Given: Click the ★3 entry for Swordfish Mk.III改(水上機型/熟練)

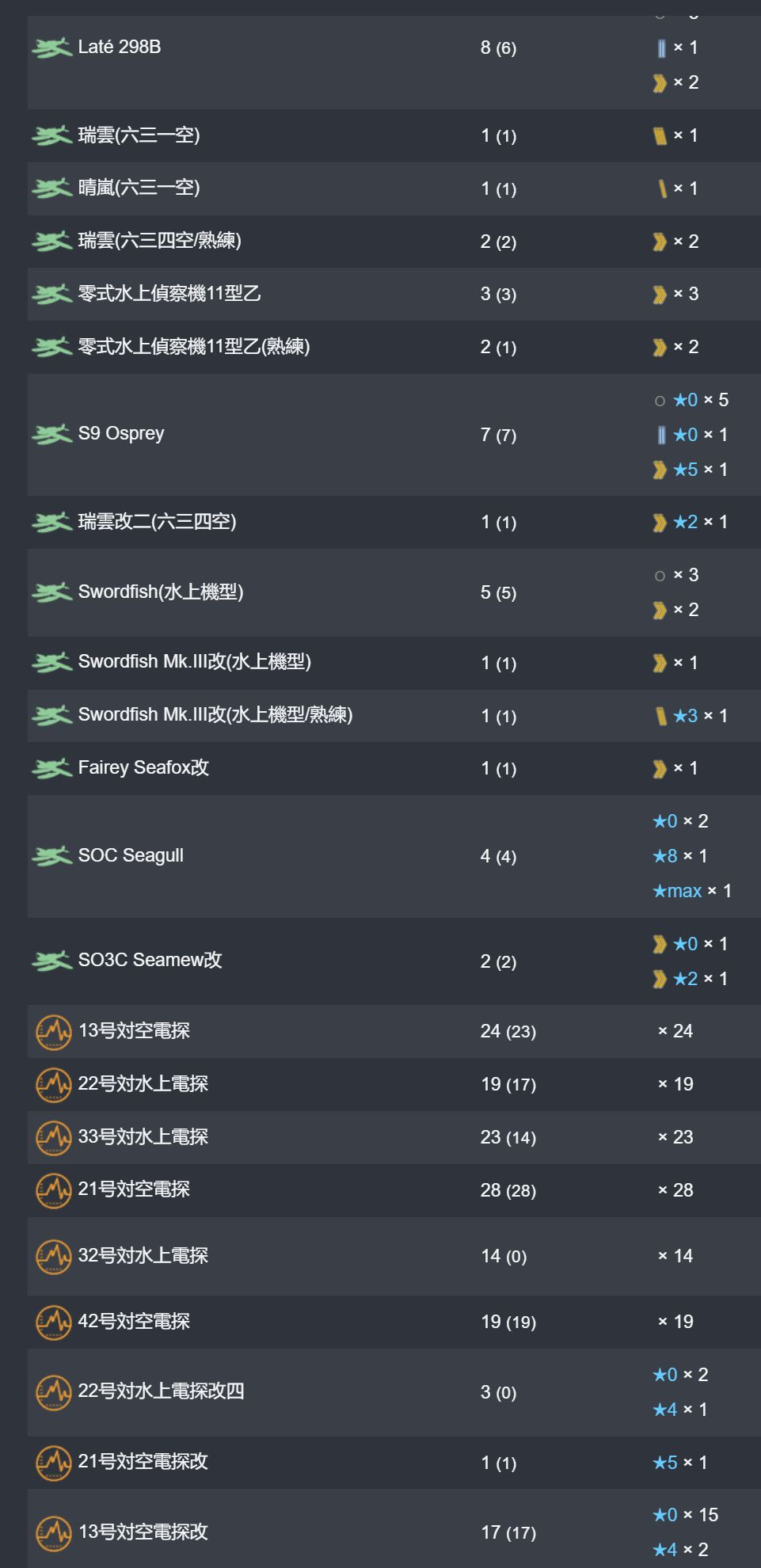Looking at the screenshot, I should click(685, 716).
